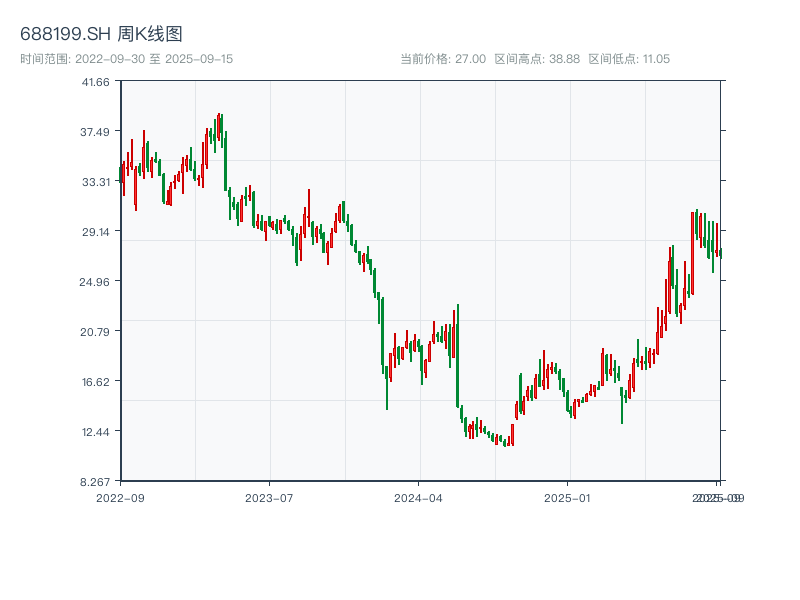
Task: Select y-axis value 37.49
Action: click(x=95, y=132)
